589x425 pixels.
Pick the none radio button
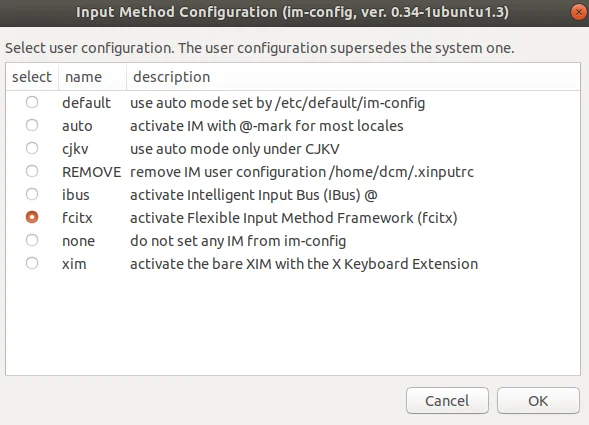pos(32,240)
